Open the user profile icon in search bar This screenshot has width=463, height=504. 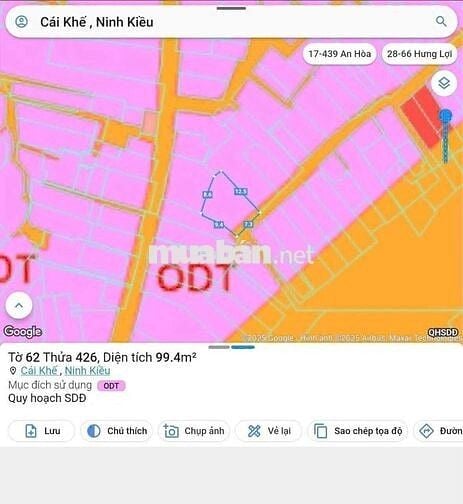click(22, 22)
